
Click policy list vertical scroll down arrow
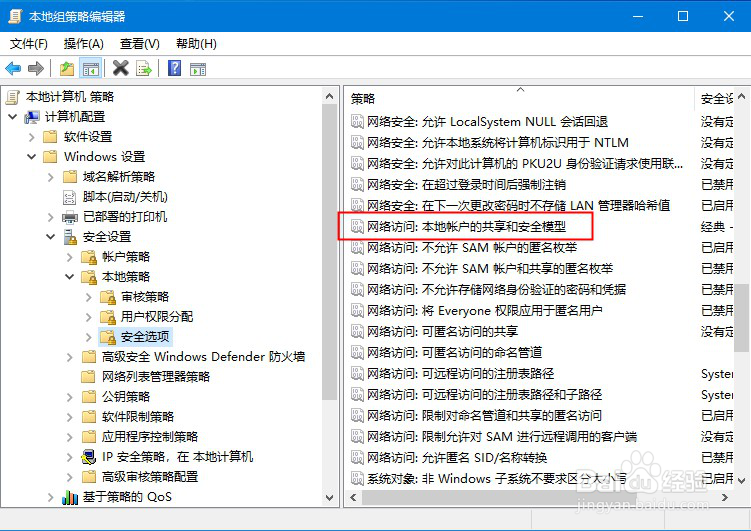[x=741, y=480]
